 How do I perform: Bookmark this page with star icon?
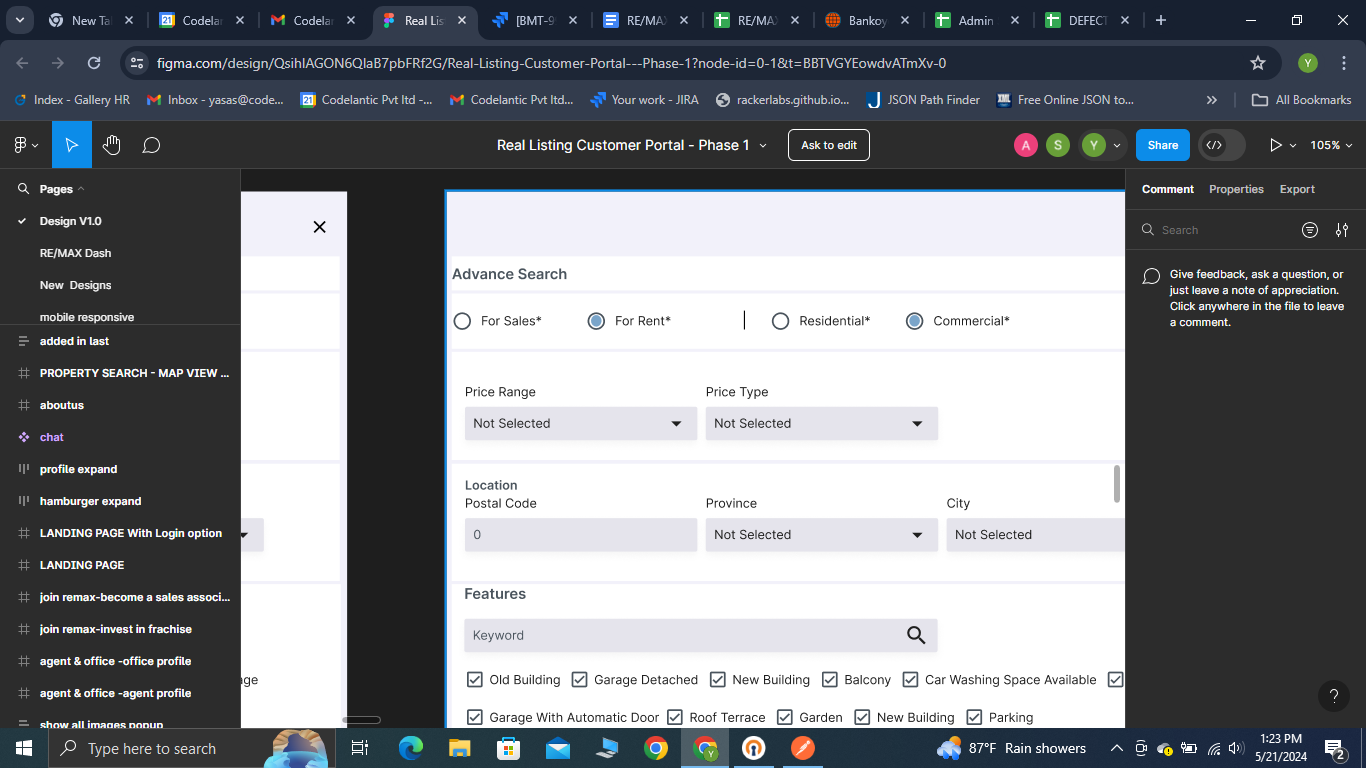coord(1258,63)
